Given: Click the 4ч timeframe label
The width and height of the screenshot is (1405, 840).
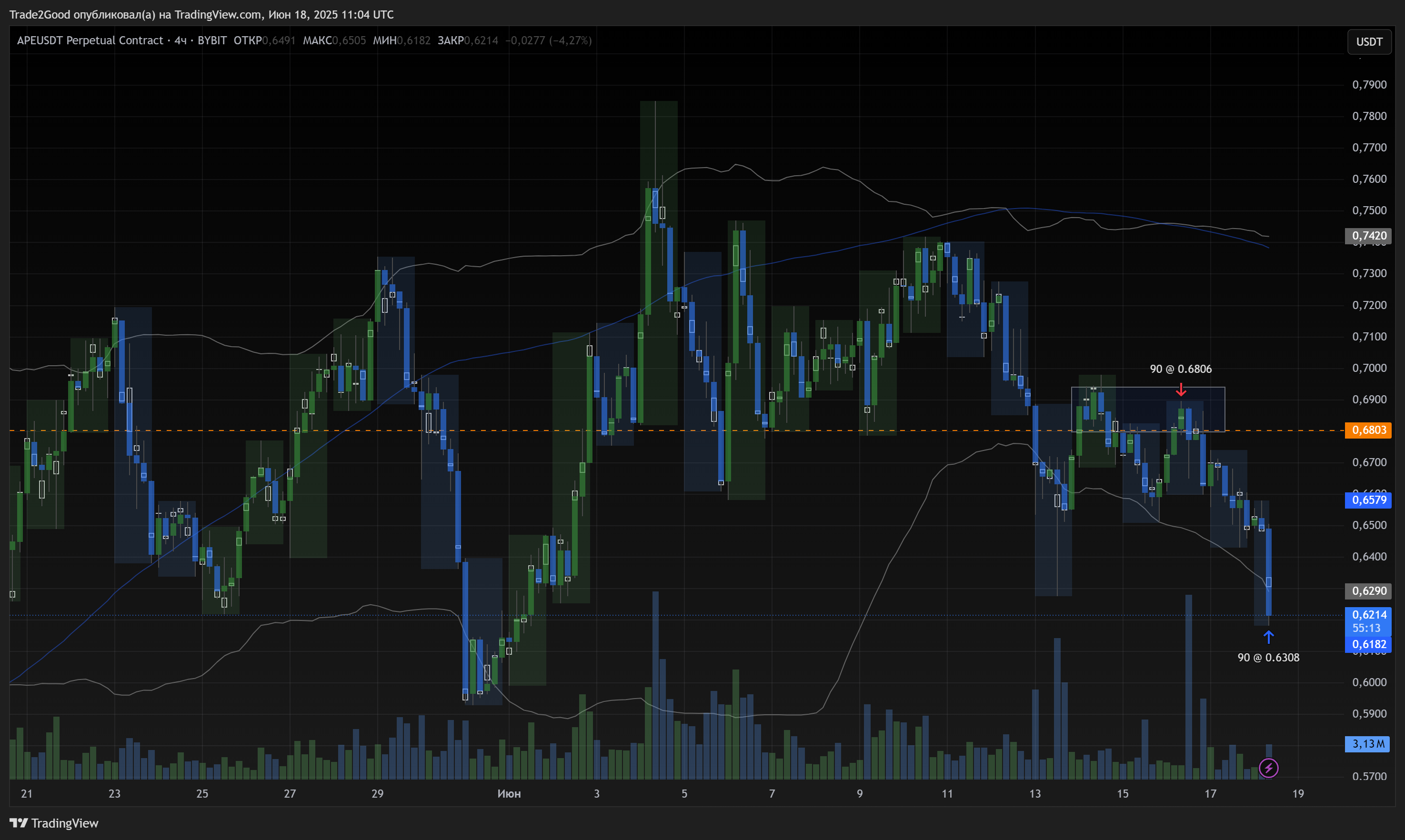Looking at the screenshot, I should (180, 40).
